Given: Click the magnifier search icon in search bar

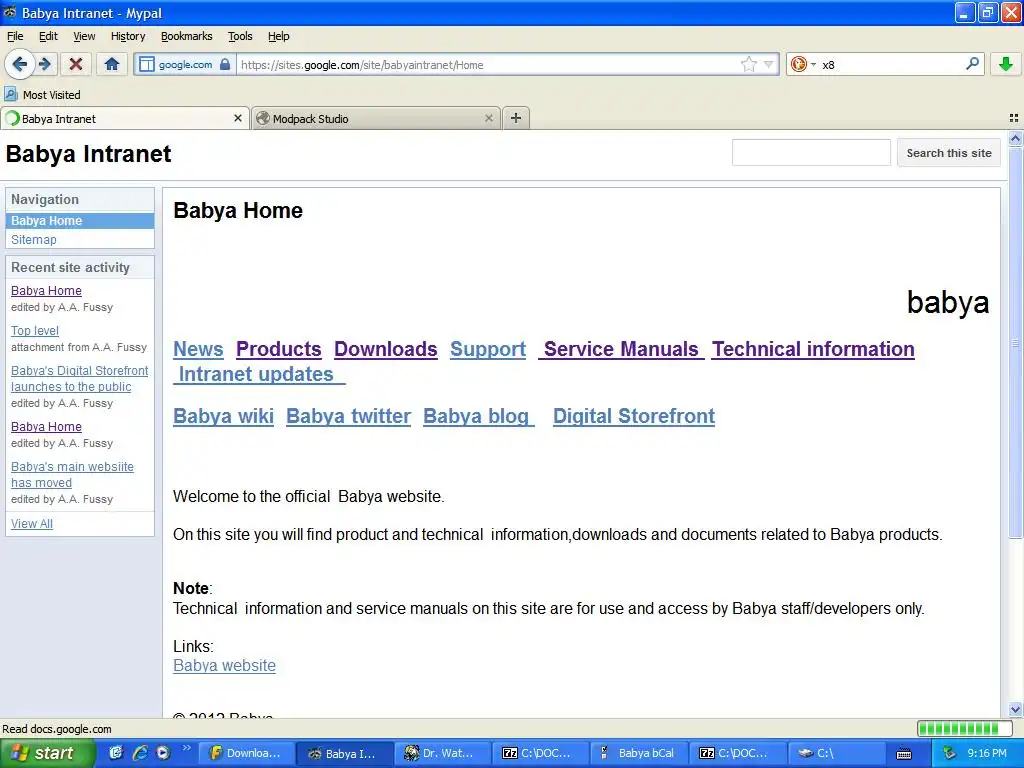Looking at the screenshot, I should [972, 63].
